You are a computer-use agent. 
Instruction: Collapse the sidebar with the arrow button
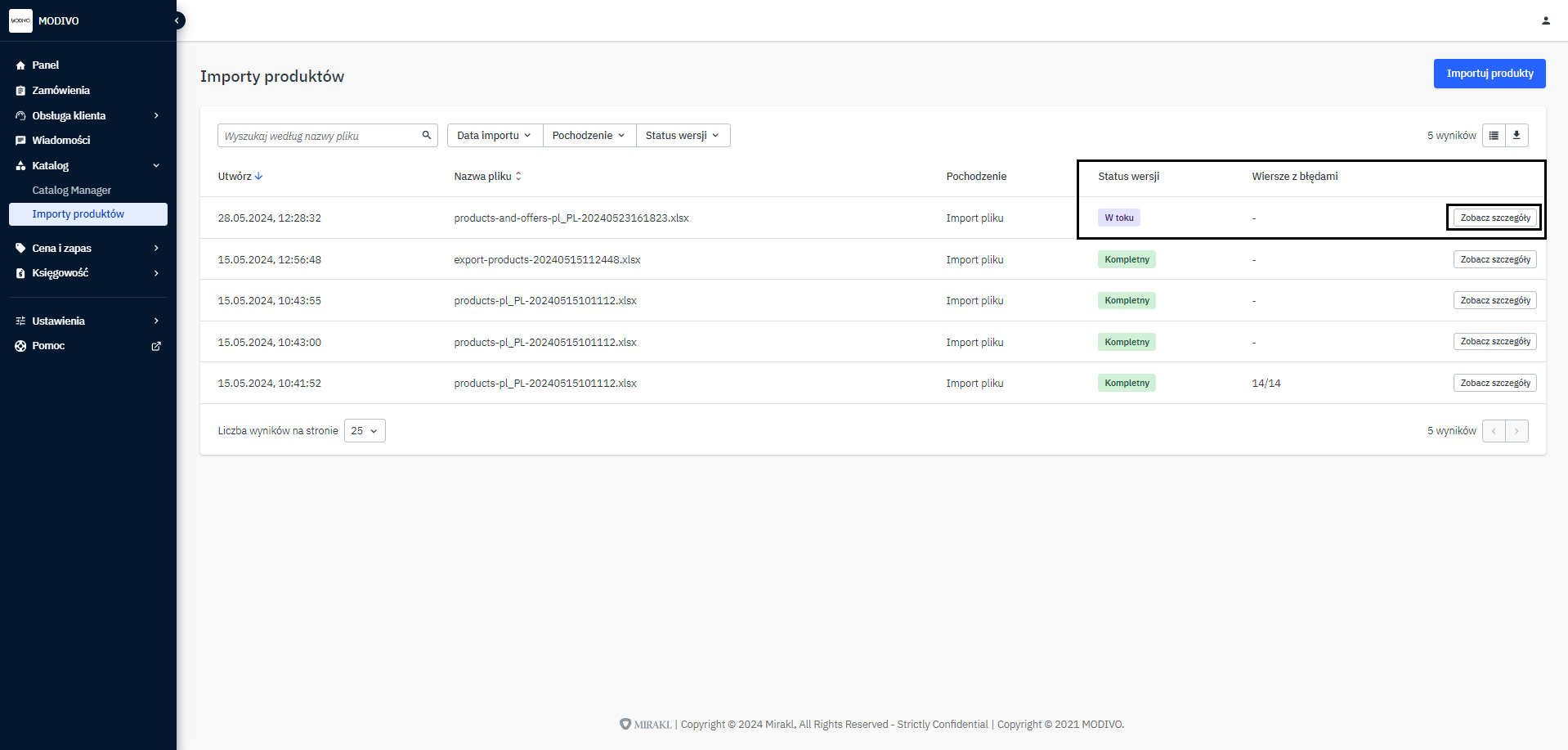coord(177,20)
